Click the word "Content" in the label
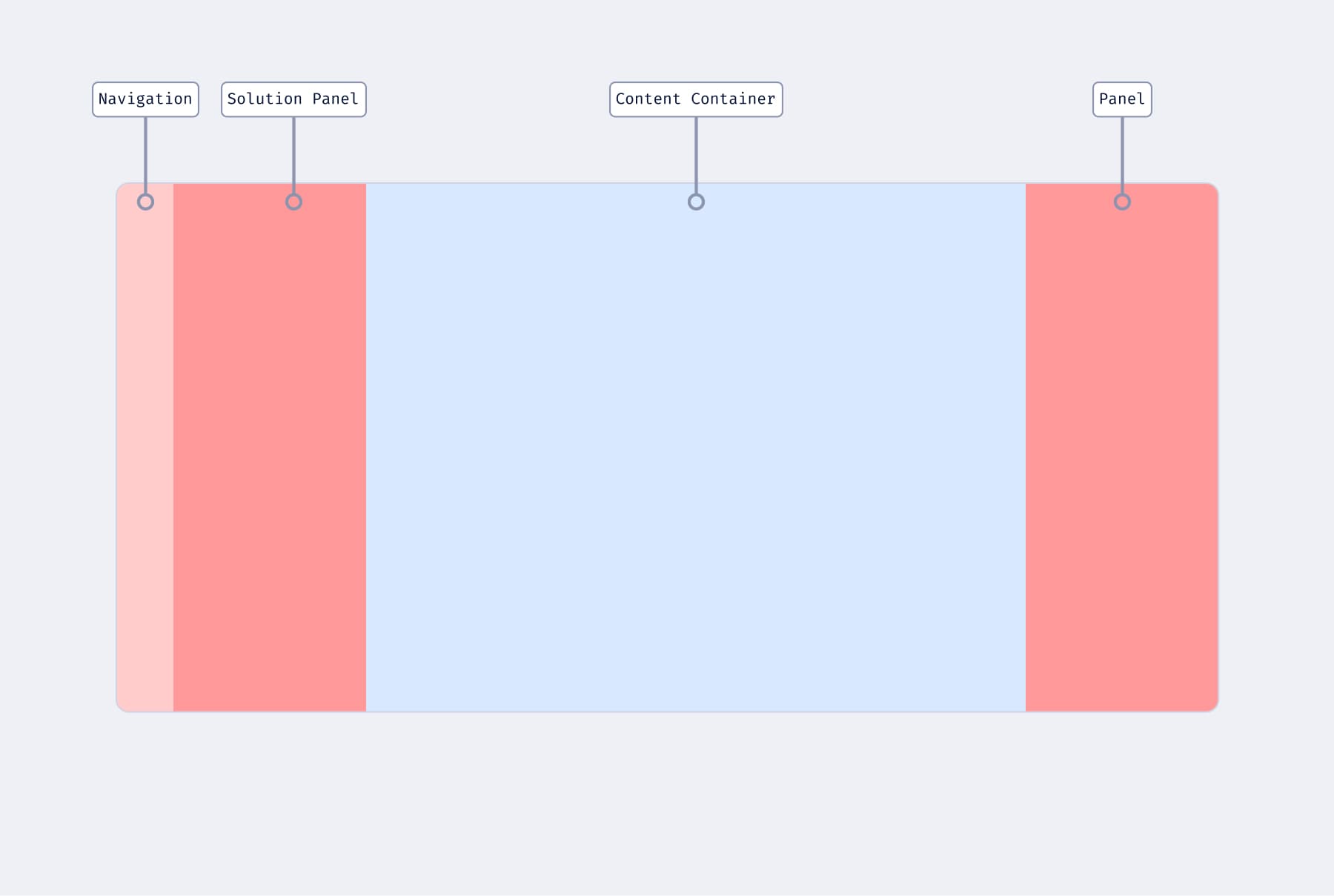This screenshot has height=896, width=1334. pos(648,99)
